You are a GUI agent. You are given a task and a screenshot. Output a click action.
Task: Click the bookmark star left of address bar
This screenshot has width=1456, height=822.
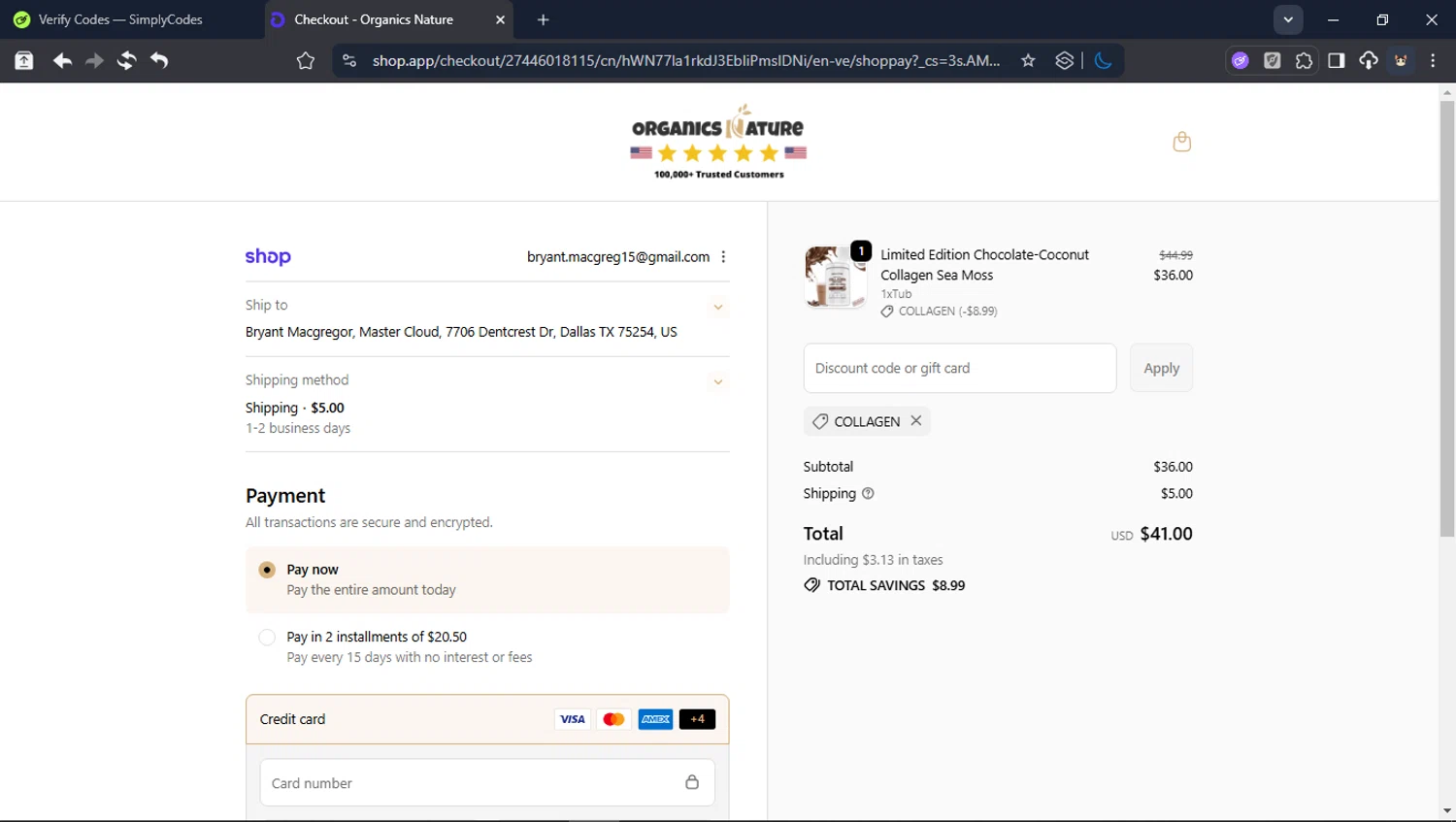[306, 61]
